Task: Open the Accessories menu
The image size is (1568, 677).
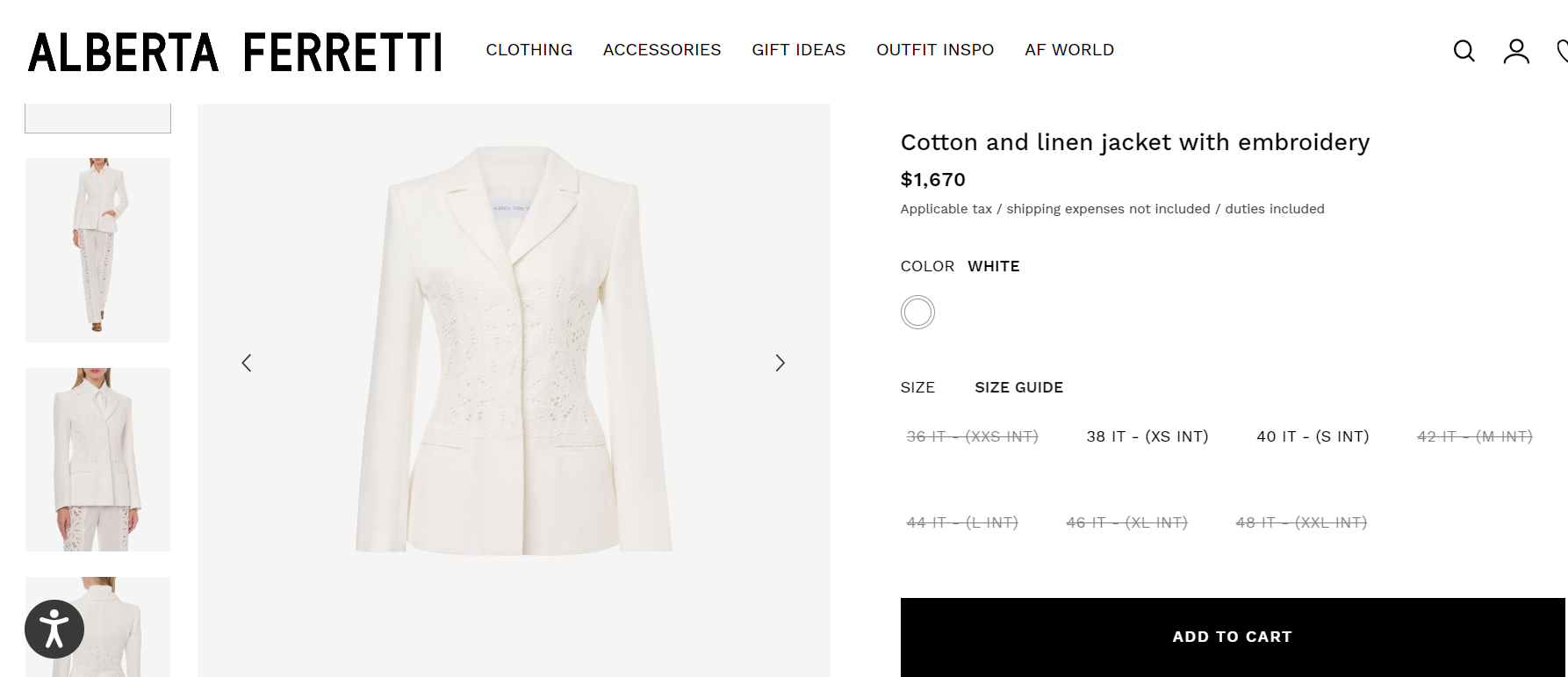Action: pyautogui.click(x=662, y=50)
